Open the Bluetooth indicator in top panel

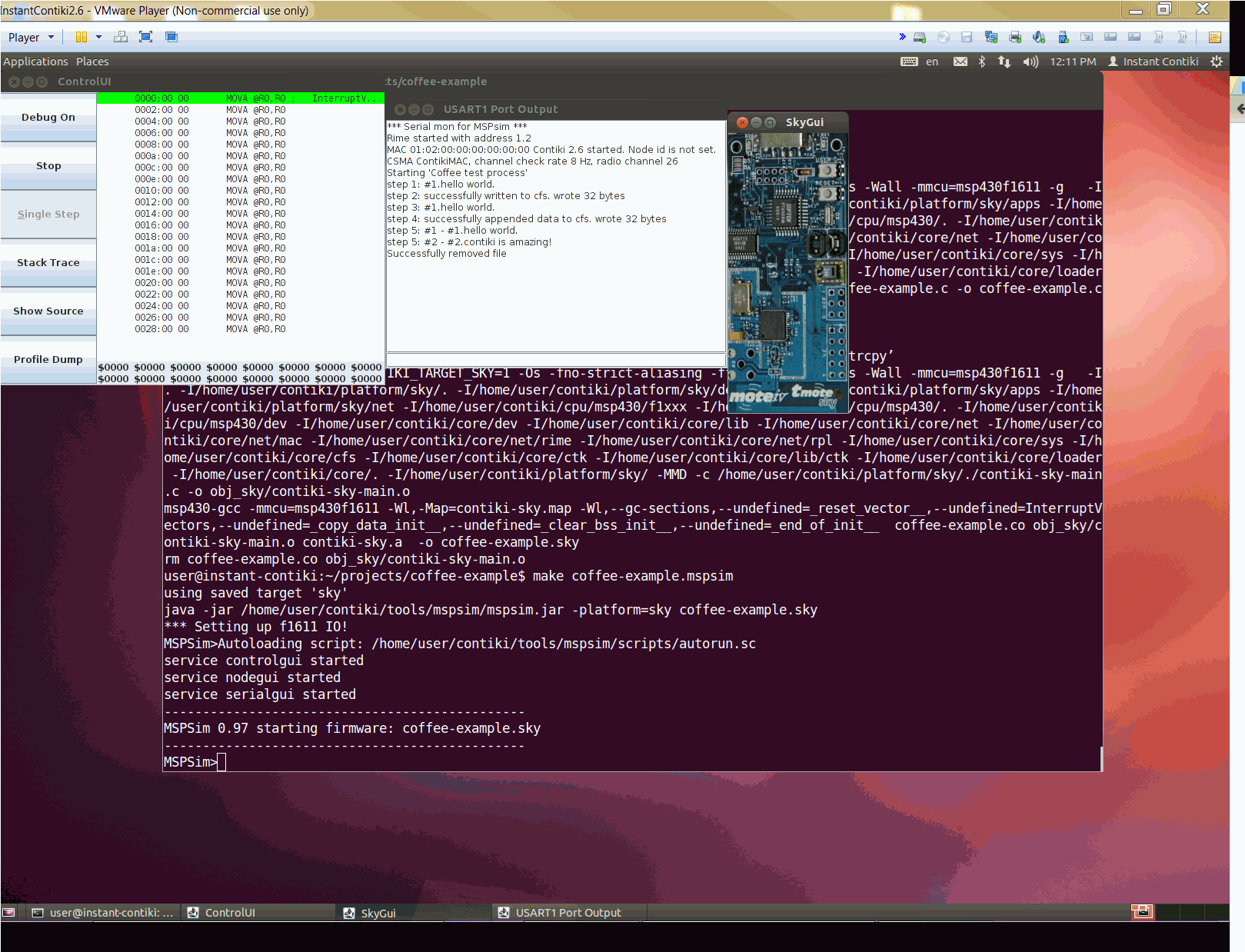click(982, 62)
